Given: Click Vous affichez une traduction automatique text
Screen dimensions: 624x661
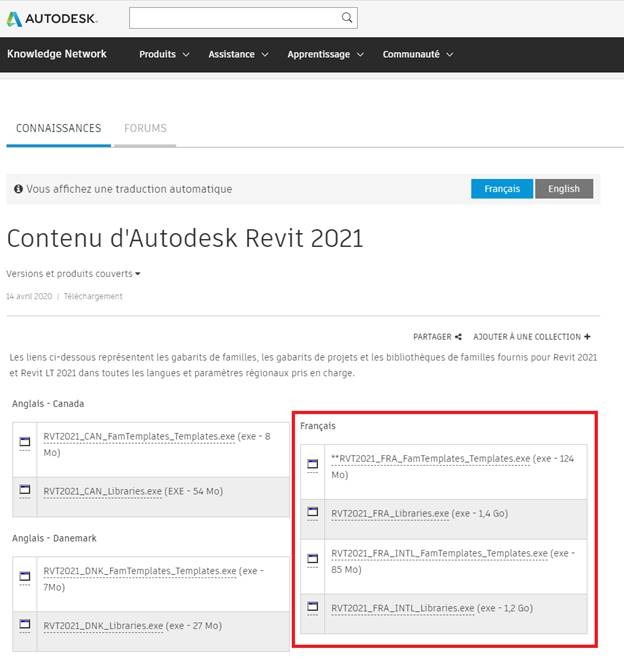Looking at the screenshot, I should point(129,189).
